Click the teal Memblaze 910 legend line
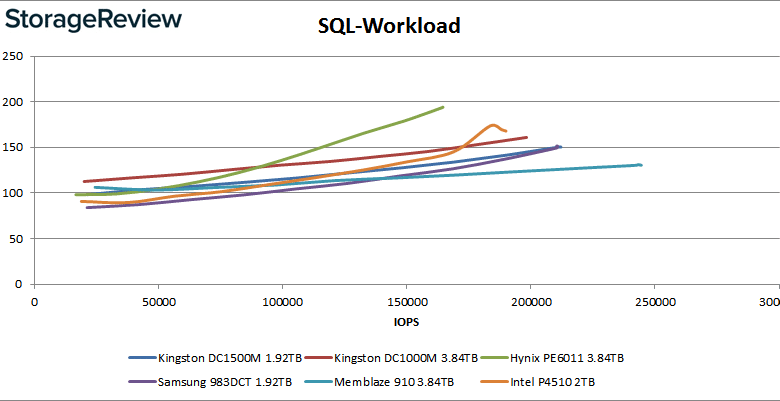780x401 pixels. 318,382
